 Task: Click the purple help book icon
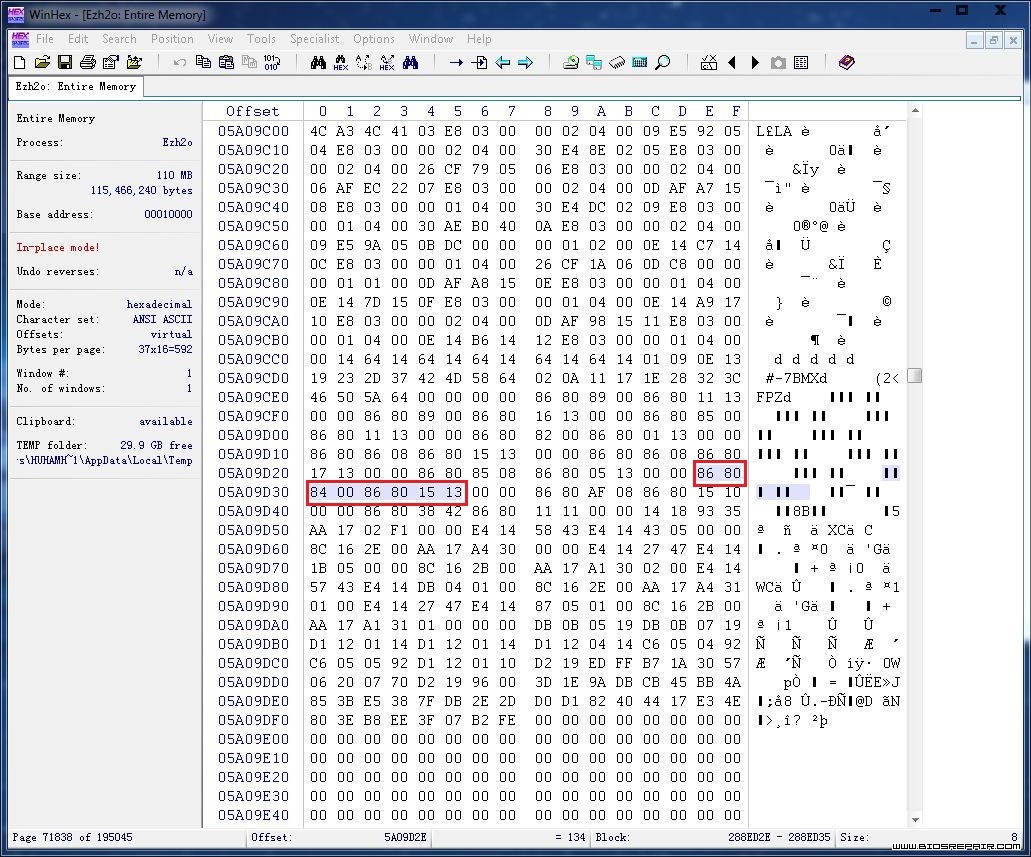[x=846, y=62]
